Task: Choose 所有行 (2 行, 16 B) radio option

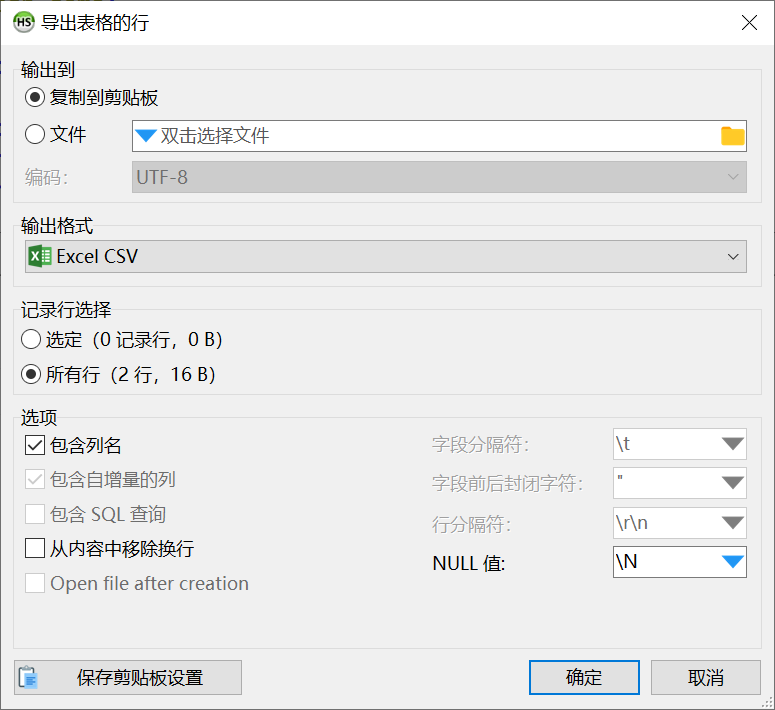Action: (x=31, y=375)
